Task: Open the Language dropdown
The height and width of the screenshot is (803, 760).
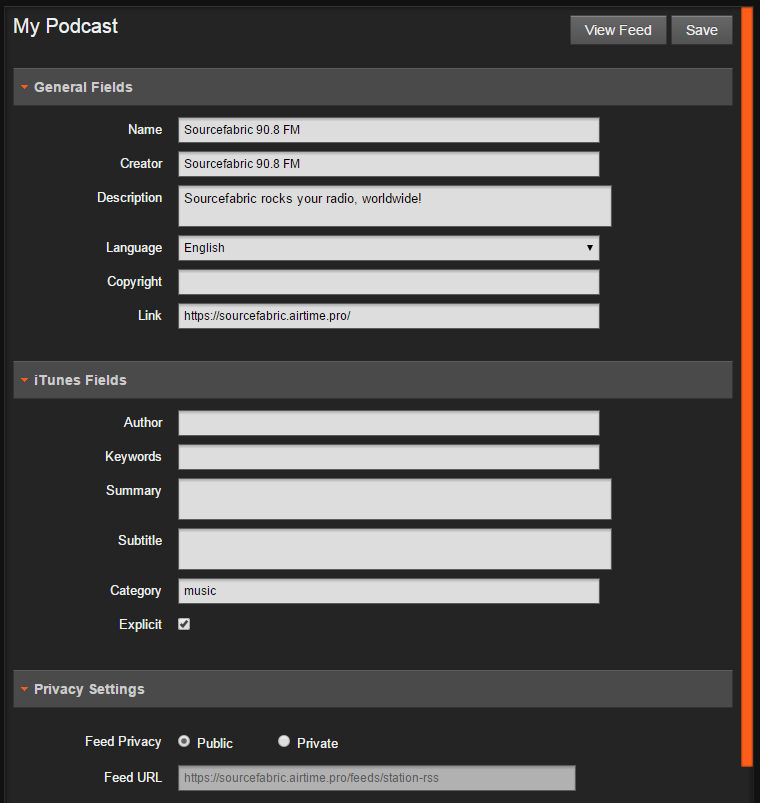Action: [x=388, y=248]
